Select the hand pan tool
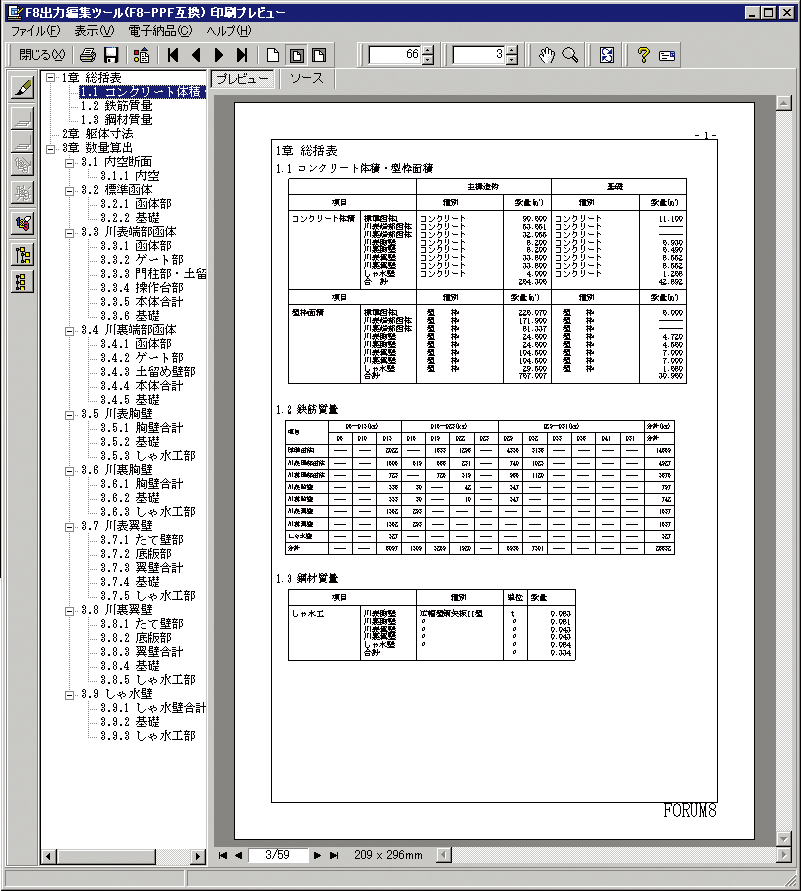Image resolution: width=801 pixels, height=891 pixels. point(546,55)
